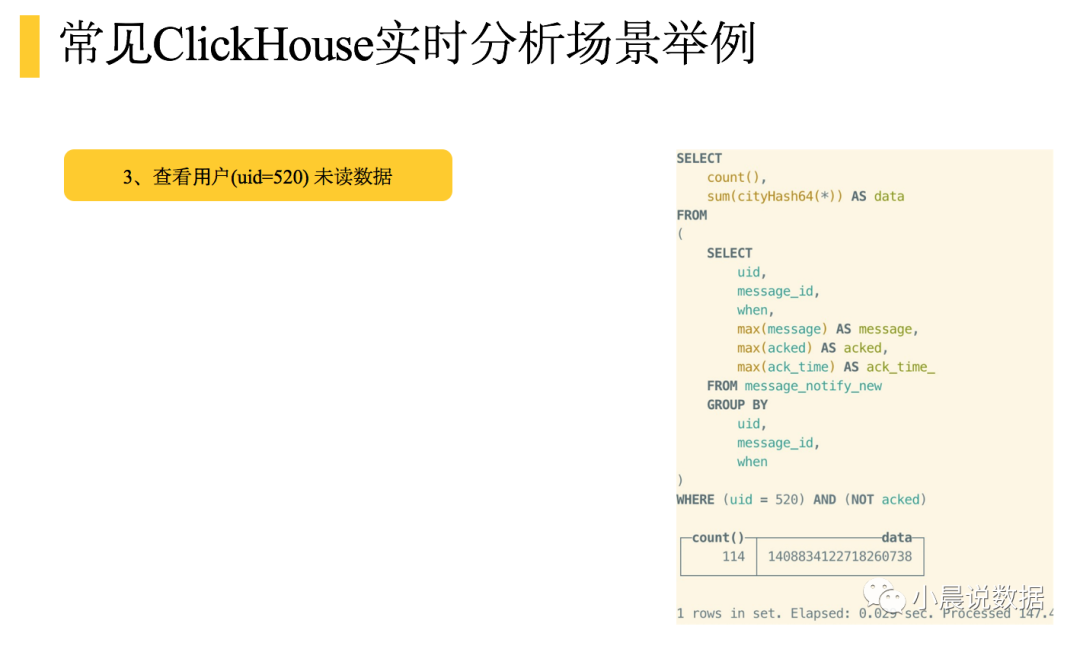Select the "sum(cityHash64(*)) AS data" line
Screen dimensions: 1080x646
click(805, 196)
